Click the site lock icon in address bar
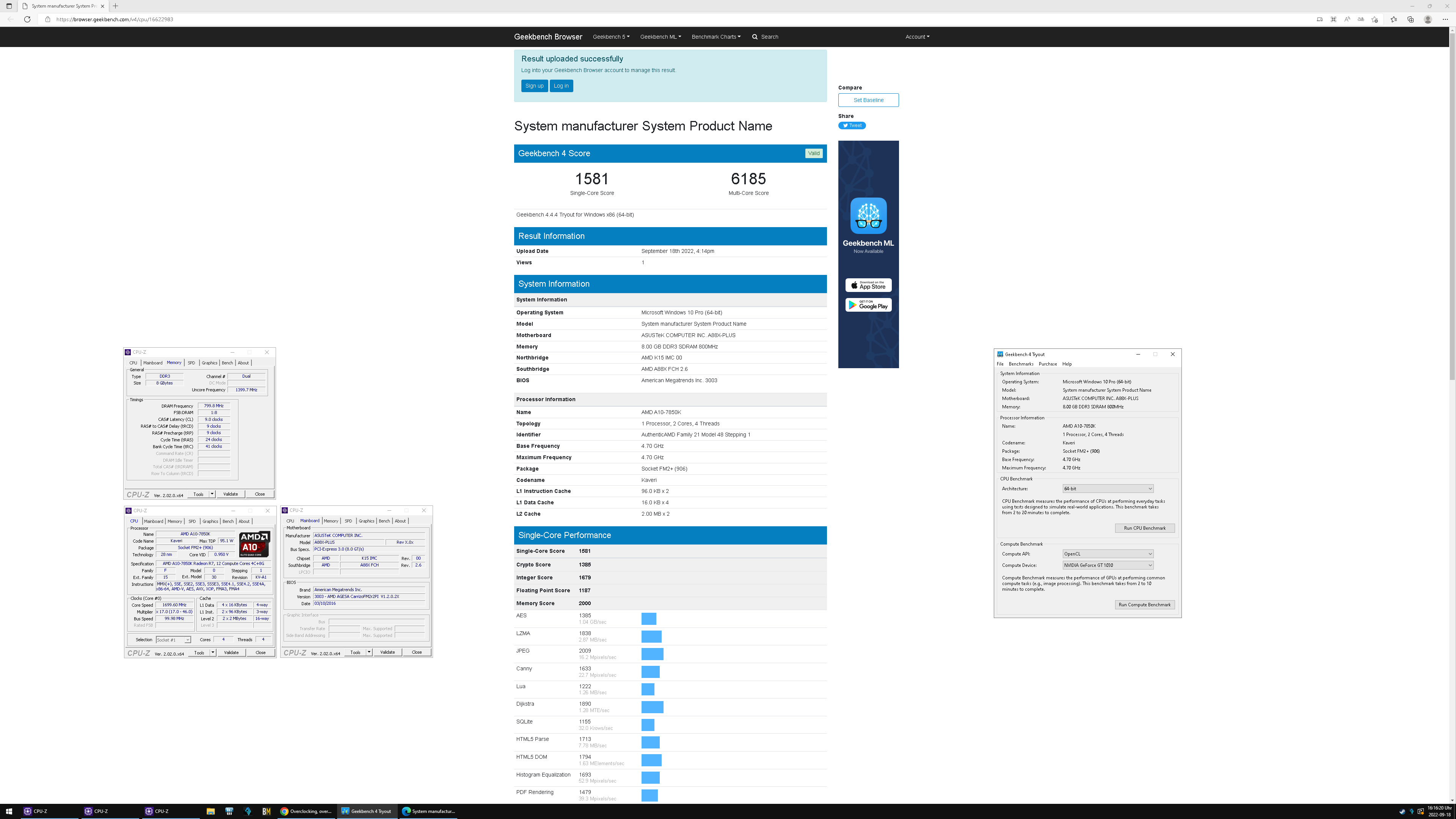Viewport: 1456px width, 819px height. pyautogui.click(x=47, y=19)
